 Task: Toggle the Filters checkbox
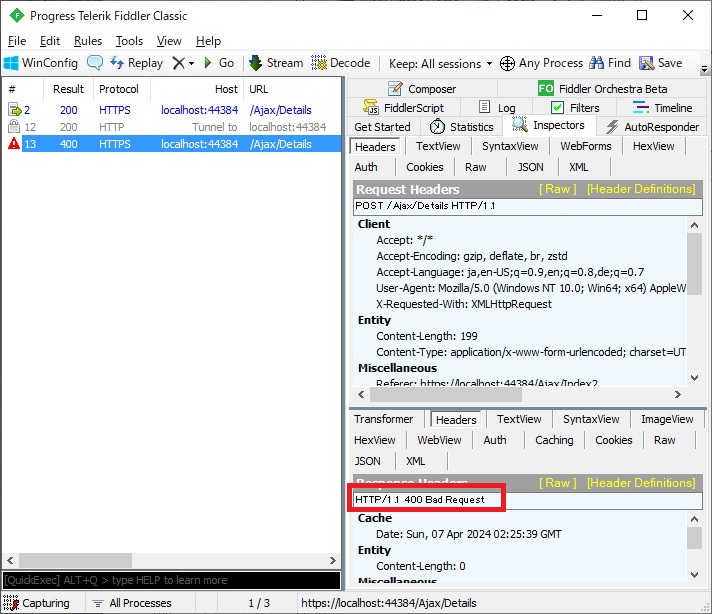coord(557,108)
